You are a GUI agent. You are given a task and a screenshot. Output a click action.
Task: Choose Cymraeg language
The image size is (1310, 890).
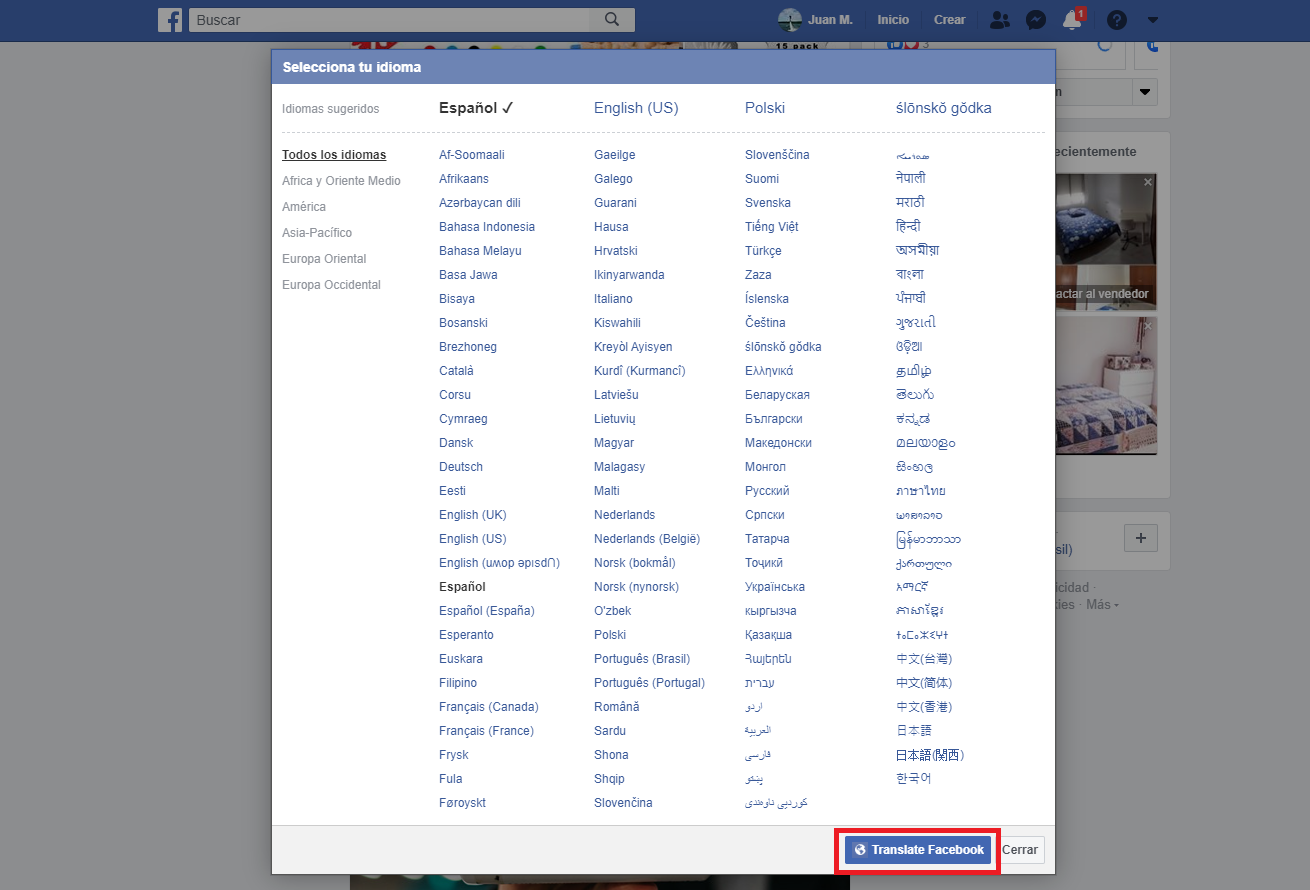[x=463, y=419]
